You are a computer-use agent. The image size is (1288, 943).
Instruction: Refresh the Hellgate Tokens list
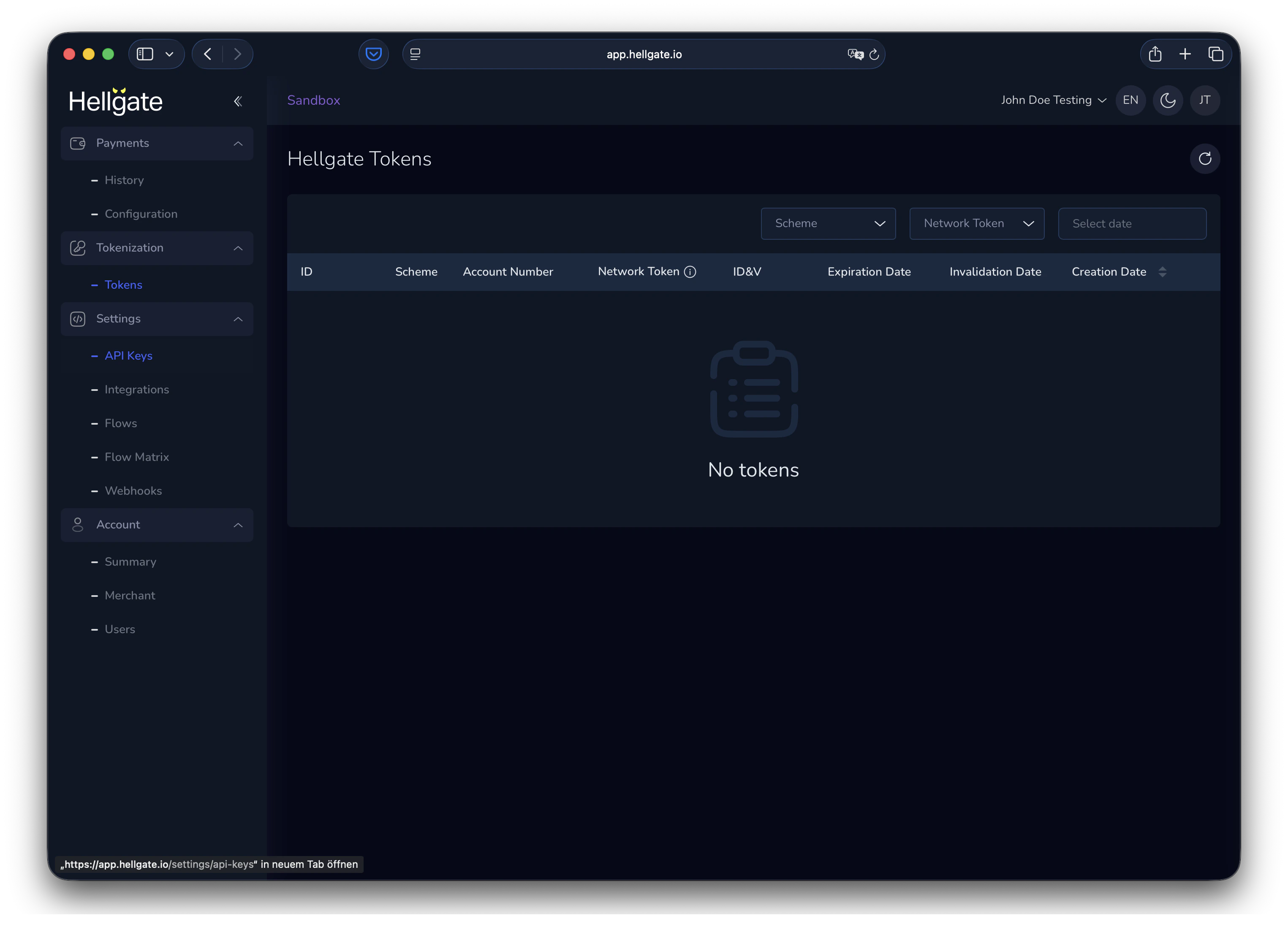click(x=1205, y=159)
